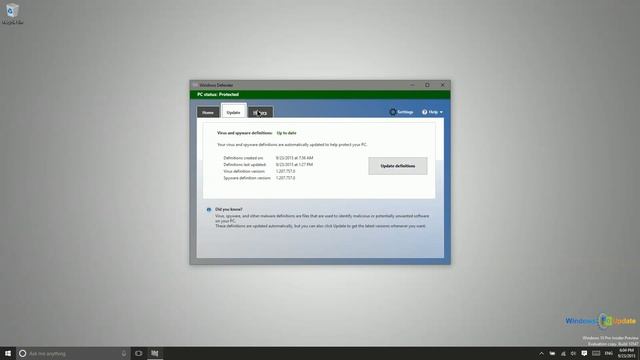The height and width of the screenshot is (360, 640).
Task: Expand the Help dropdown menu
Action: [432, 112]
